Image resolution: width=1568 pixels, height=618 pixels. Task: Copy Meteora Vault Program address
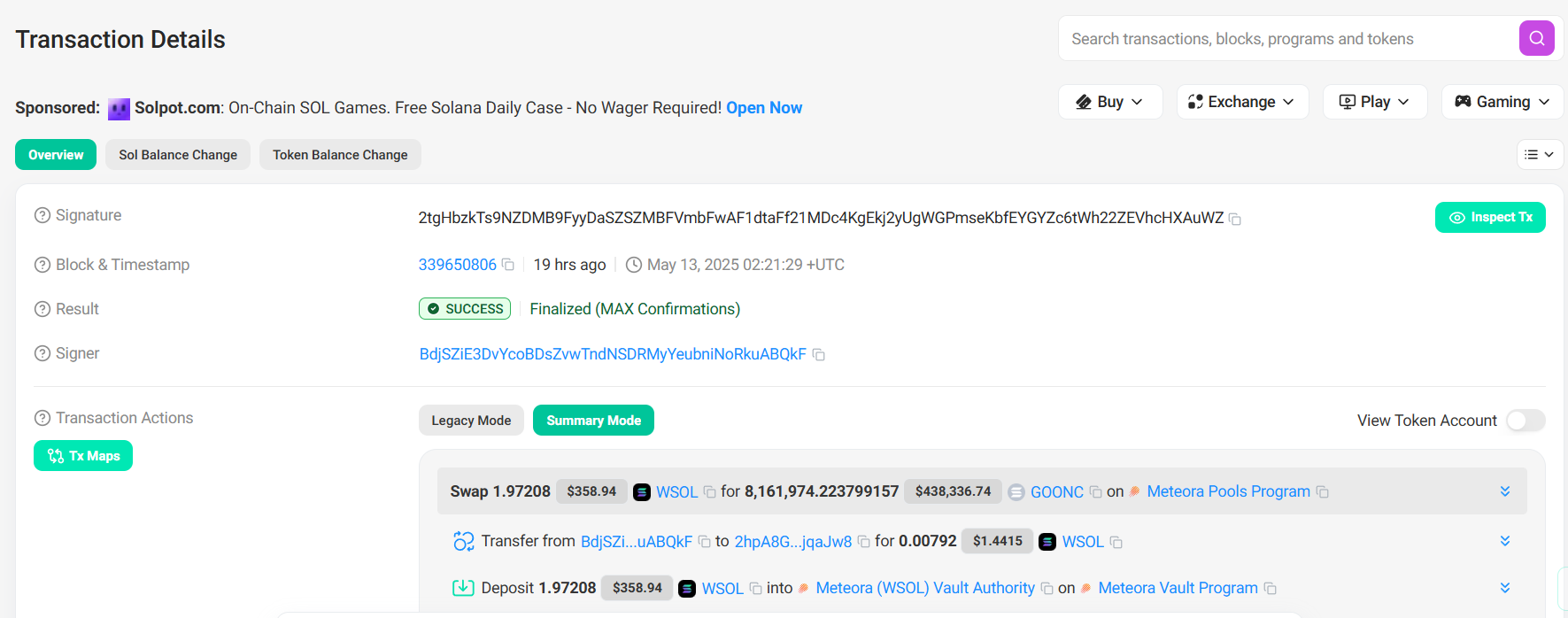(1271, 589)
